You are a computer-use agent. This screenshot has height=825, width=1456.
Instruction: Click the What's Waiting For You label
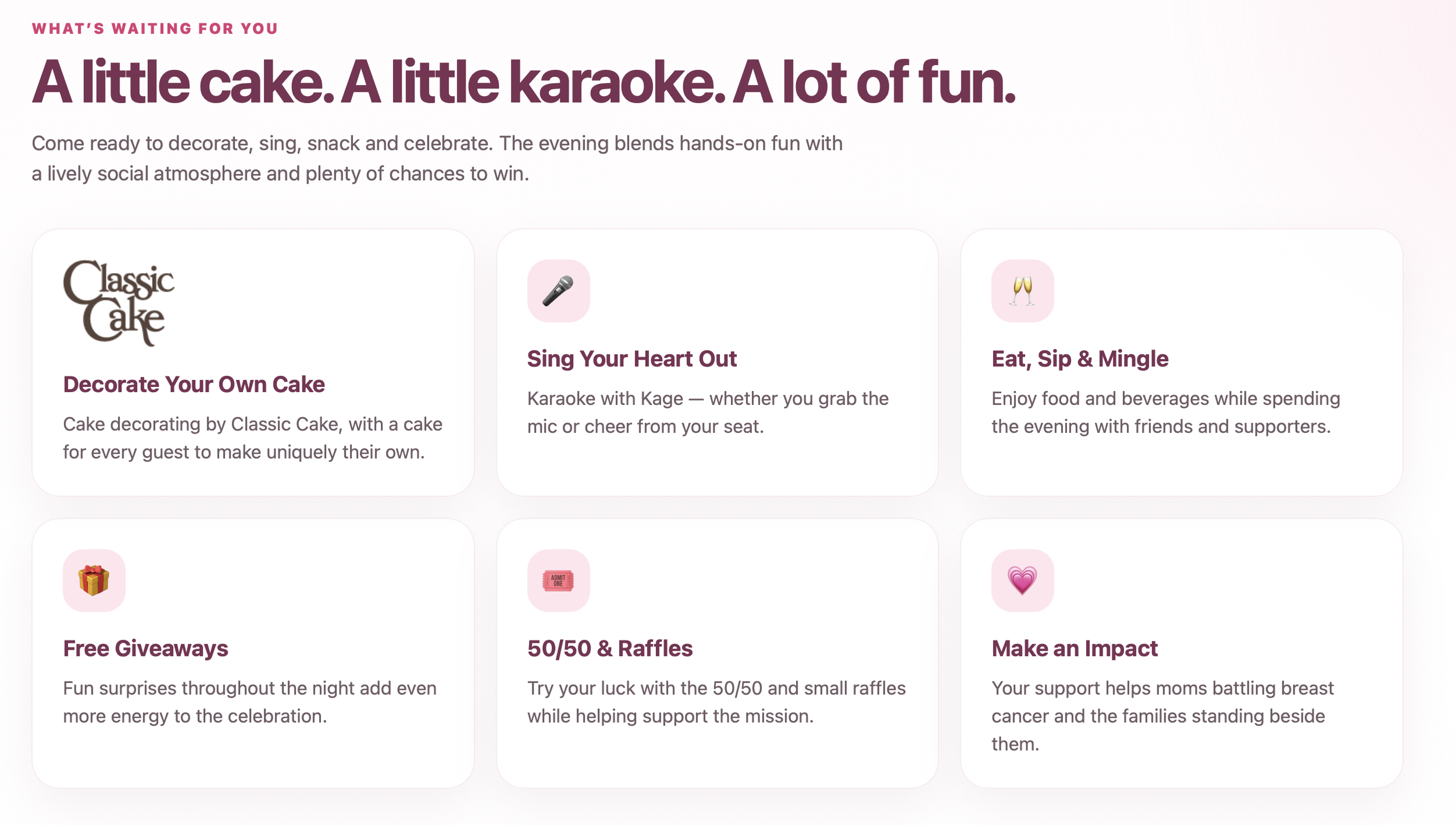tap(155, 29)
